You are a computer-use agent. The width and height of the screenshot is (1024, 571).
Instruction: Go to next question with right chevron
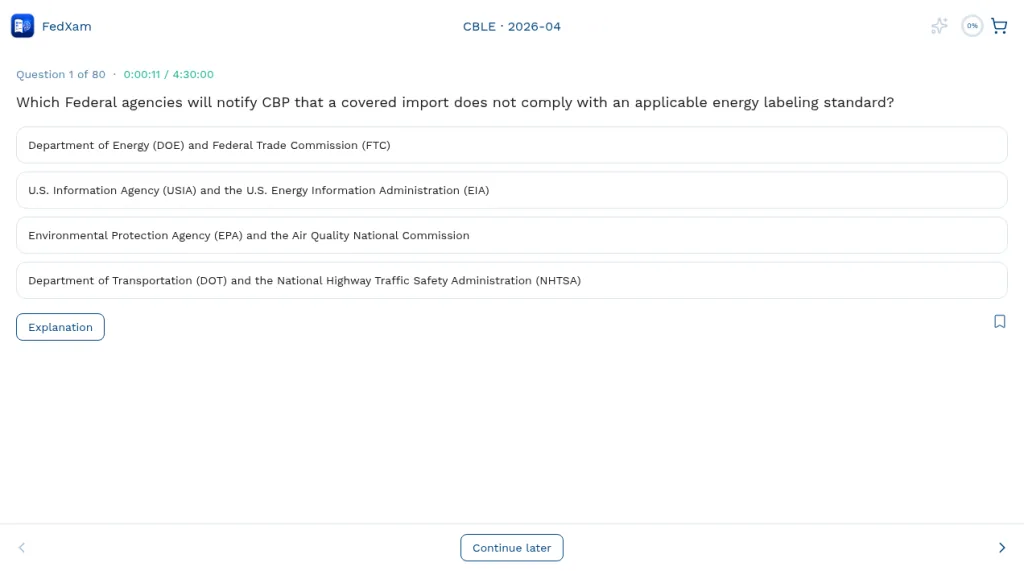tap(1002, 547)
